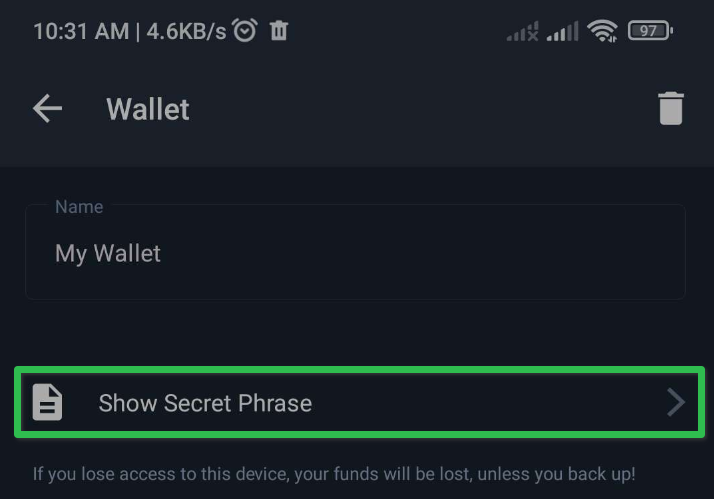Tap the small trash icon in status bar
The height and width of the screenshot is (499, 714).
[279, 31]
